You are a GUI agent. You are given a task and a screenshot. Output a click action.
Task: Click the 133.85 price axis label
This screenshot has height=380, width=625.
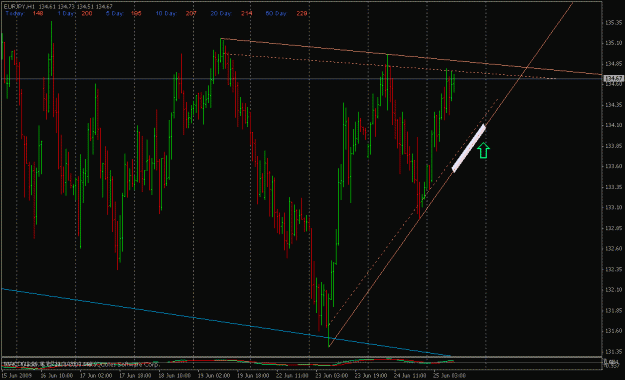614,146
